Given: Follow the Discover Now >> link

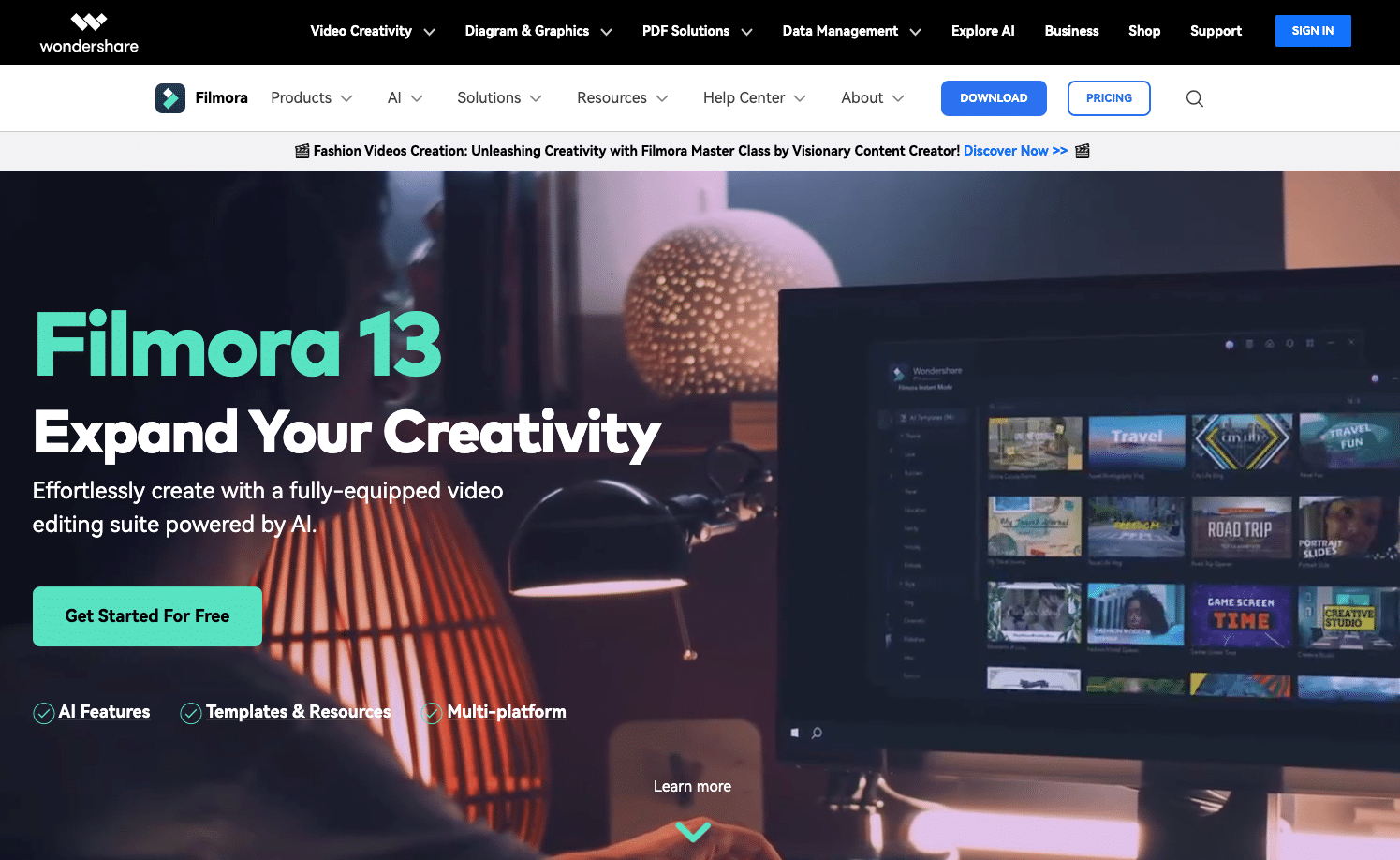Looking at the screenshot, I should (1015, 151).
